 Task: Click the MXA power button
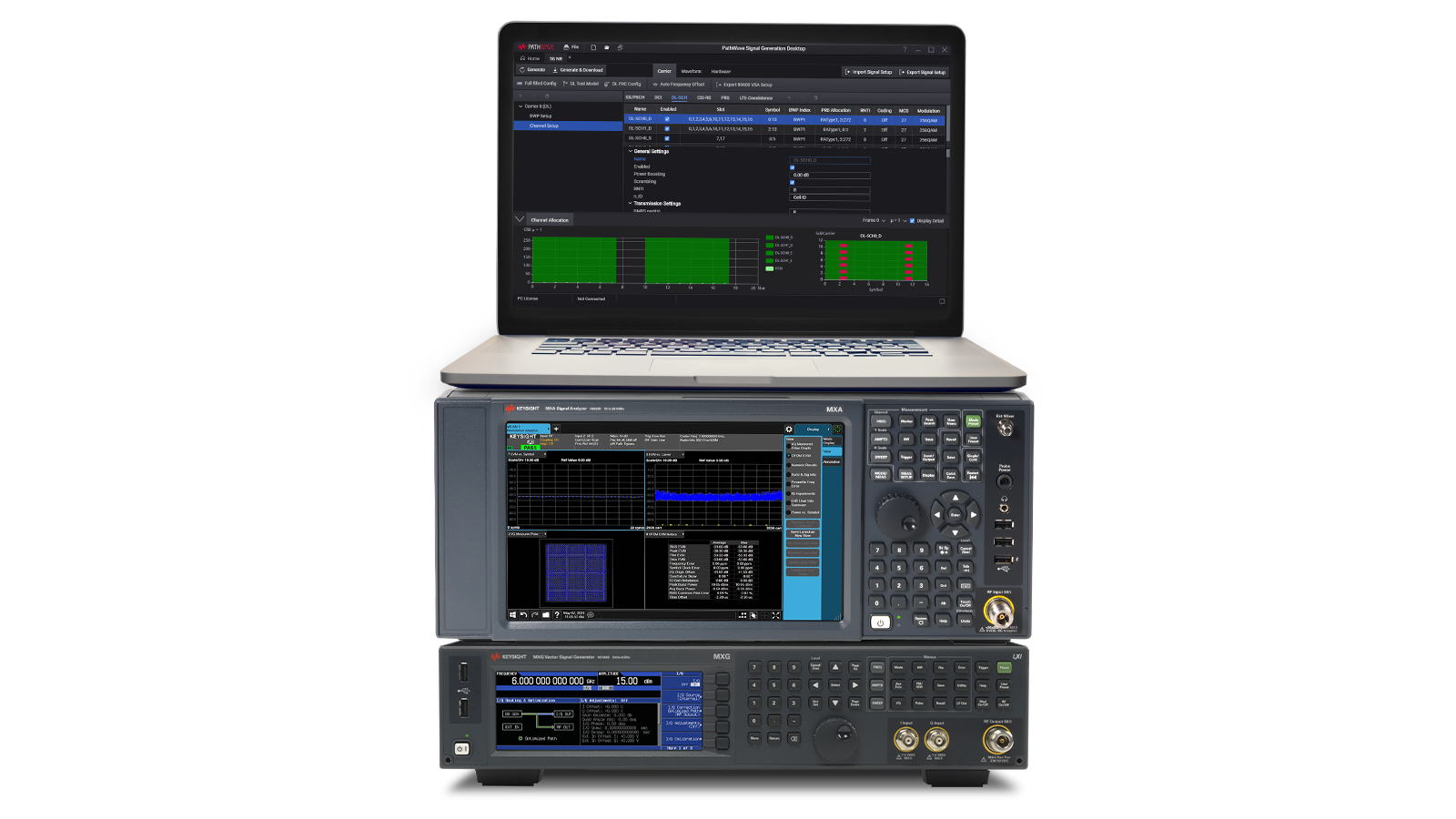click(880, 622)
